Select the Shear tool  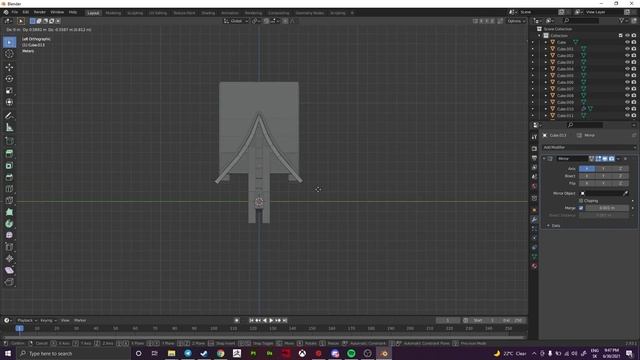(9, 270)
